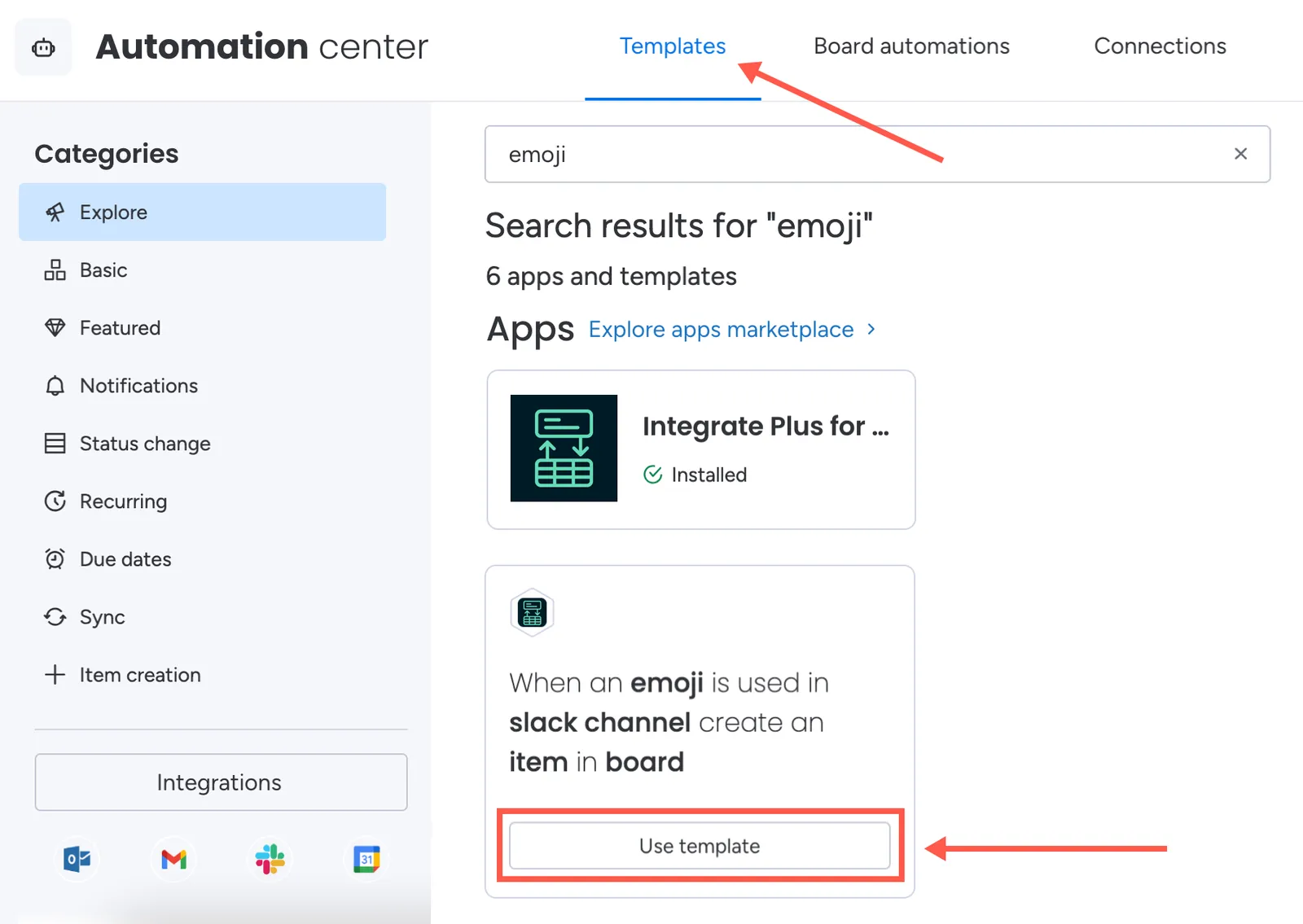Click the Integrate Plus app logo thumbnail
Image resolution: width=1303 pixels, height=924 pixels.
pyautogui.click(x=564, y=448)
